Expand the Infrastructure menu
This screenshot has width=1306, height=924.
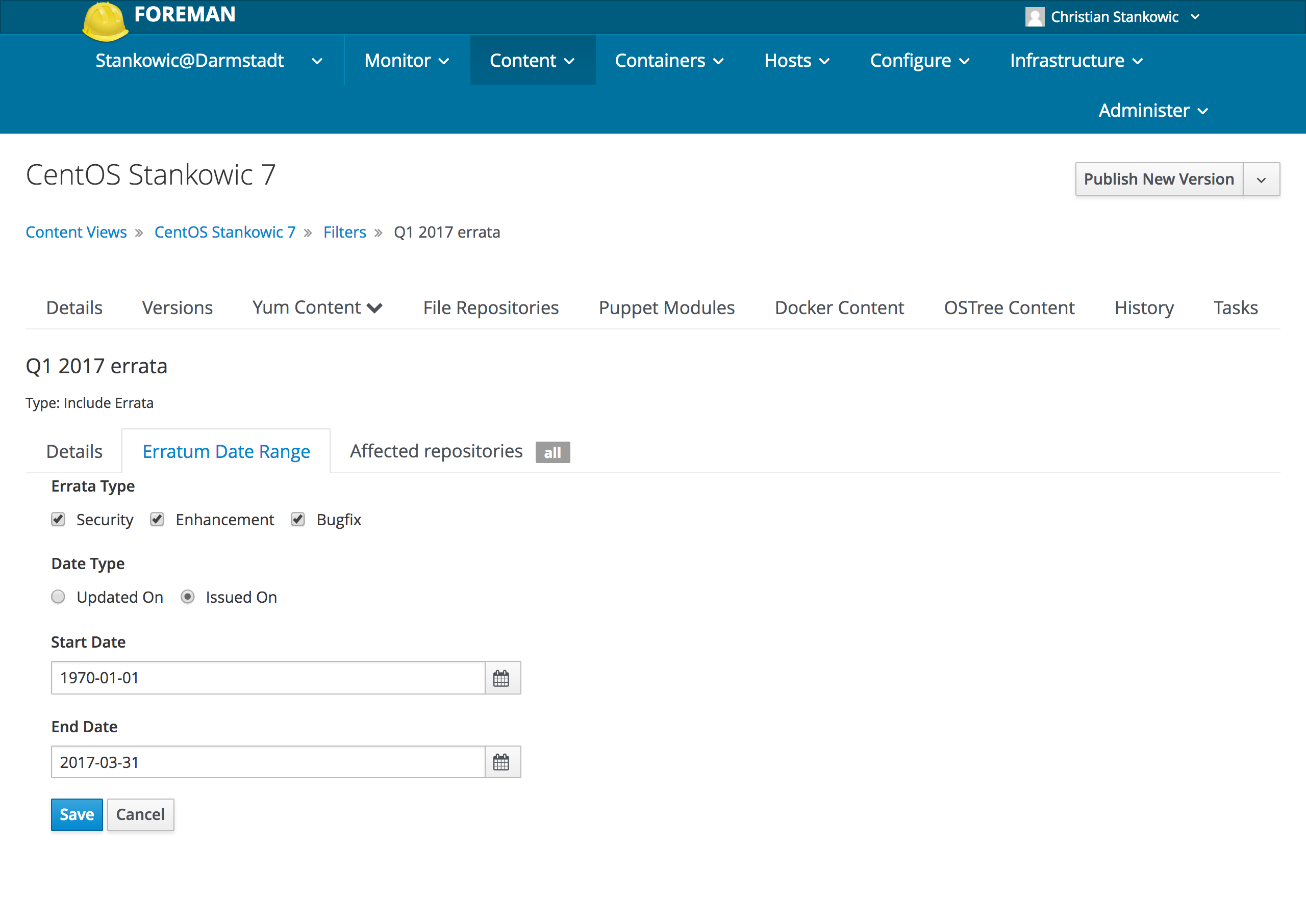coord(1076,60)
